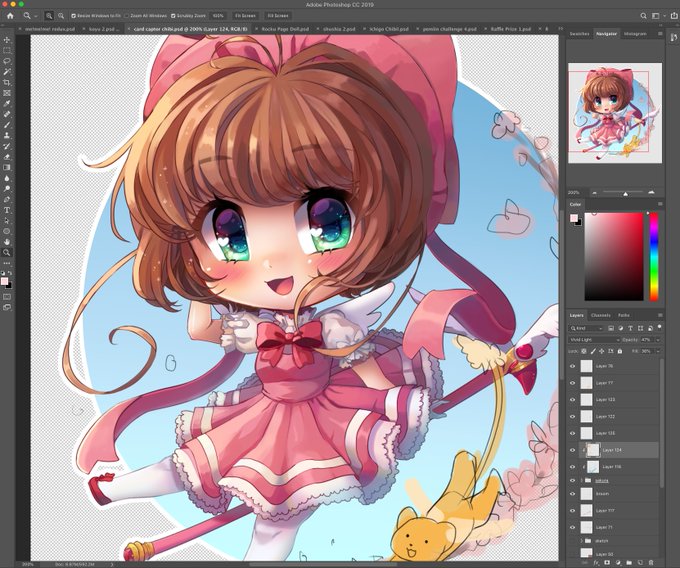Switch to the Channels tab
Screen dimensions: 680x568
(601, 315)
